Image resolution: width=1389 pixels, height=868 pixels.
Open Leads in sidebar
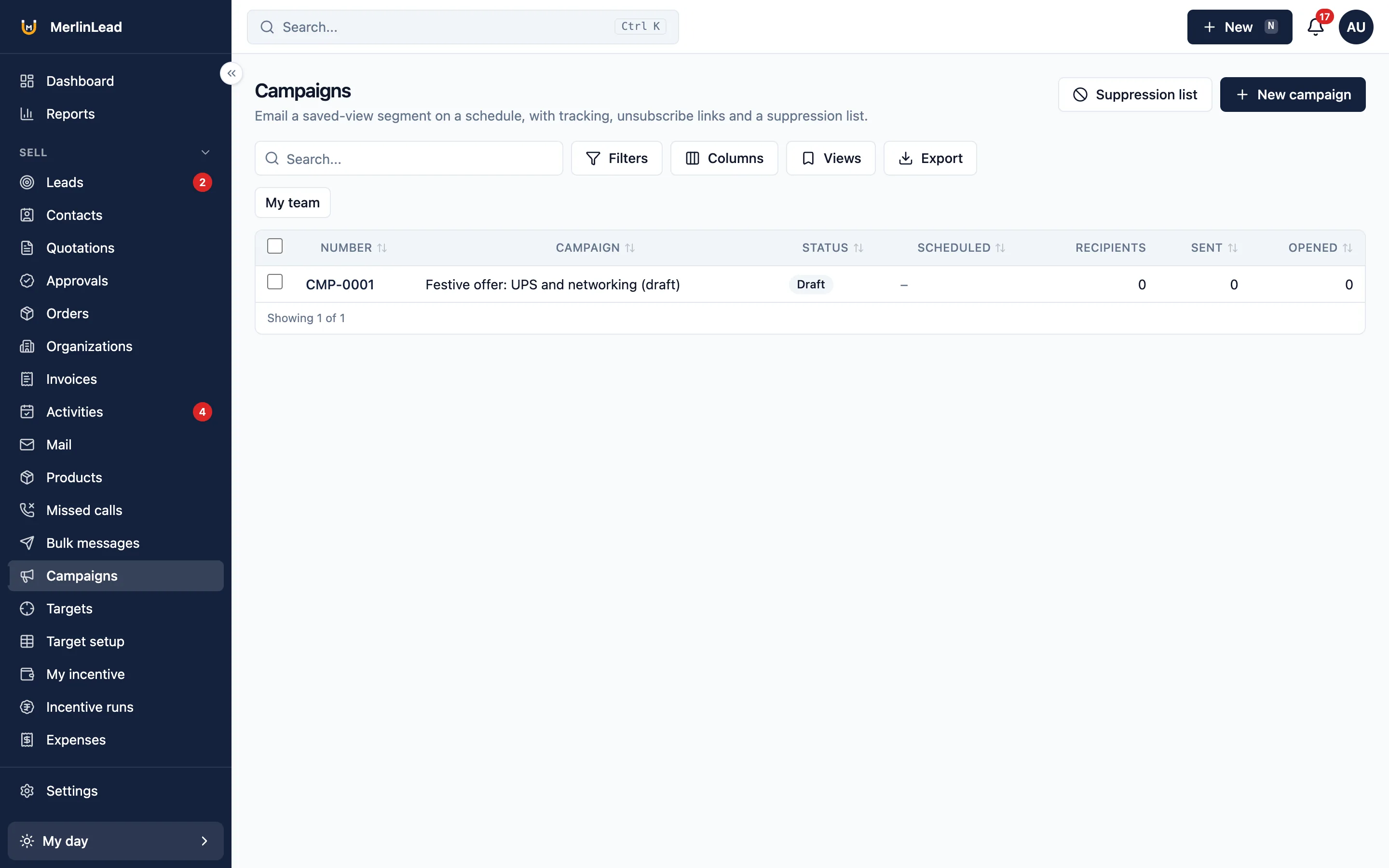click(x=115, y=182)
